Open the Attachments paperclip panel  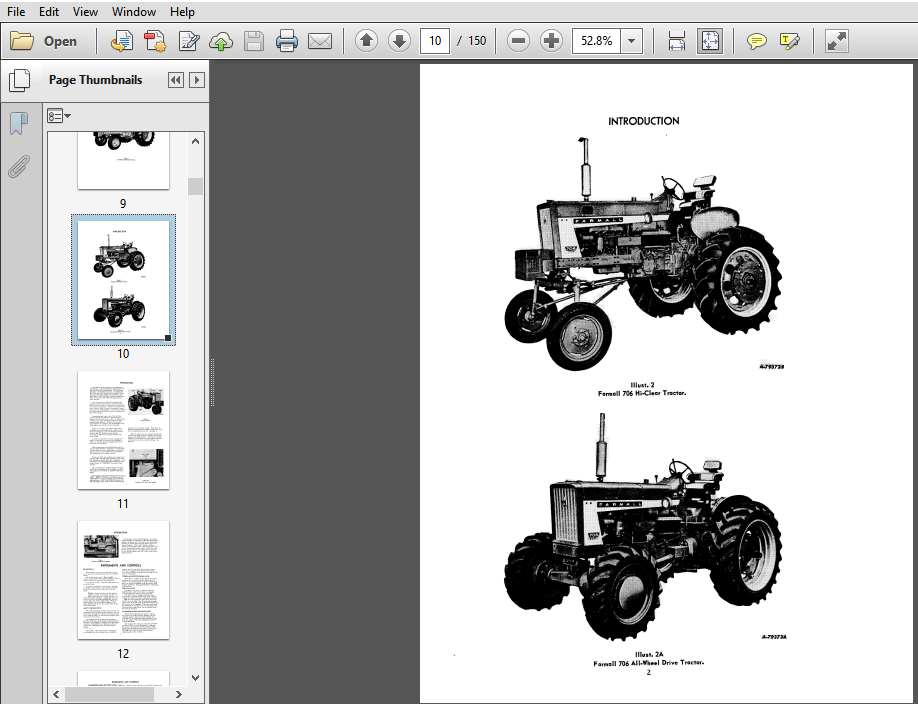(x=19, y=166)
